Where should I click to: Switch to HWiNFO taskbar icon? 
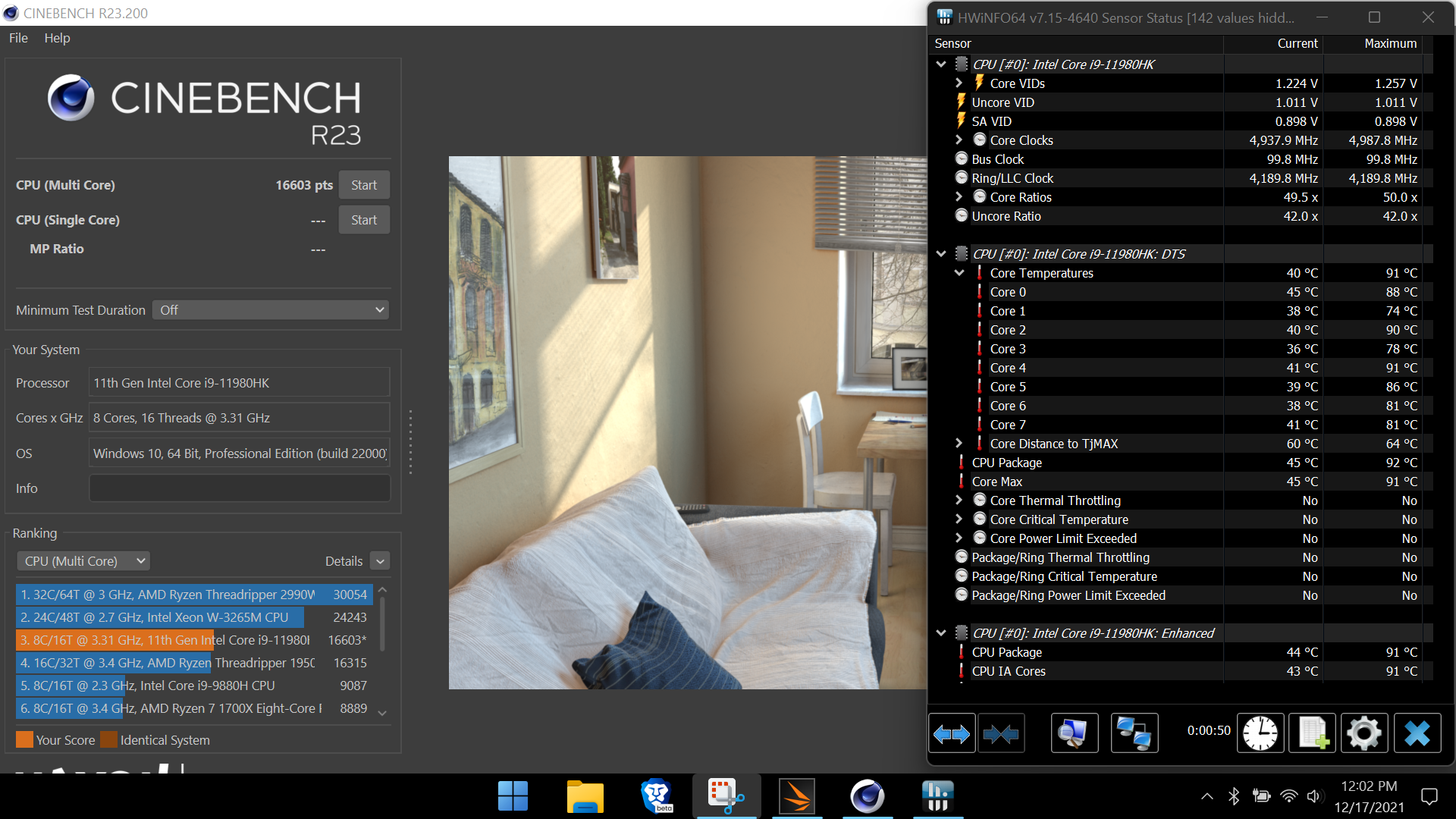[x=937, y=796]
